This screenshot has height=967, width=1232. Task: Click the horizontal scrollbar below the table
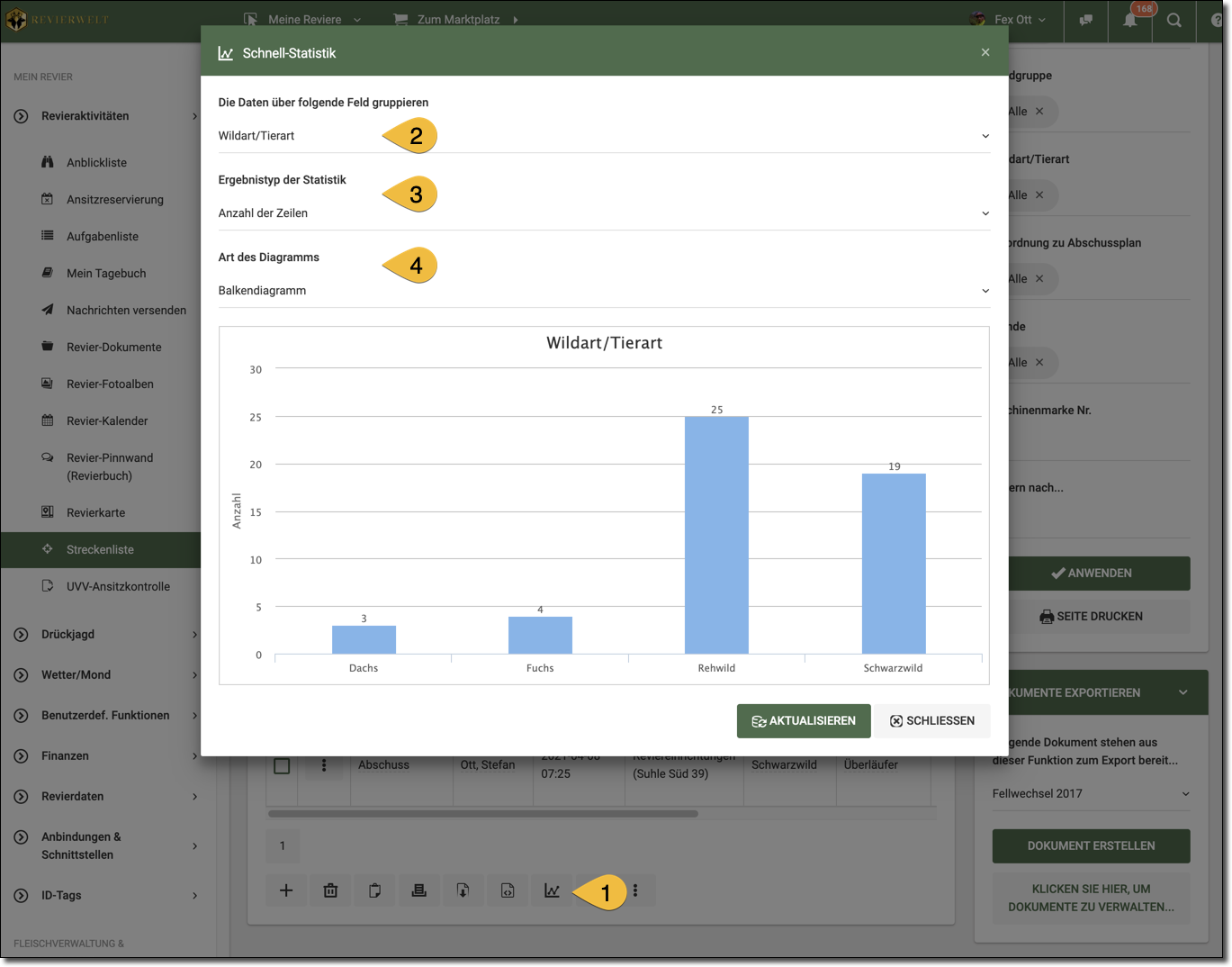pos(482,814)
